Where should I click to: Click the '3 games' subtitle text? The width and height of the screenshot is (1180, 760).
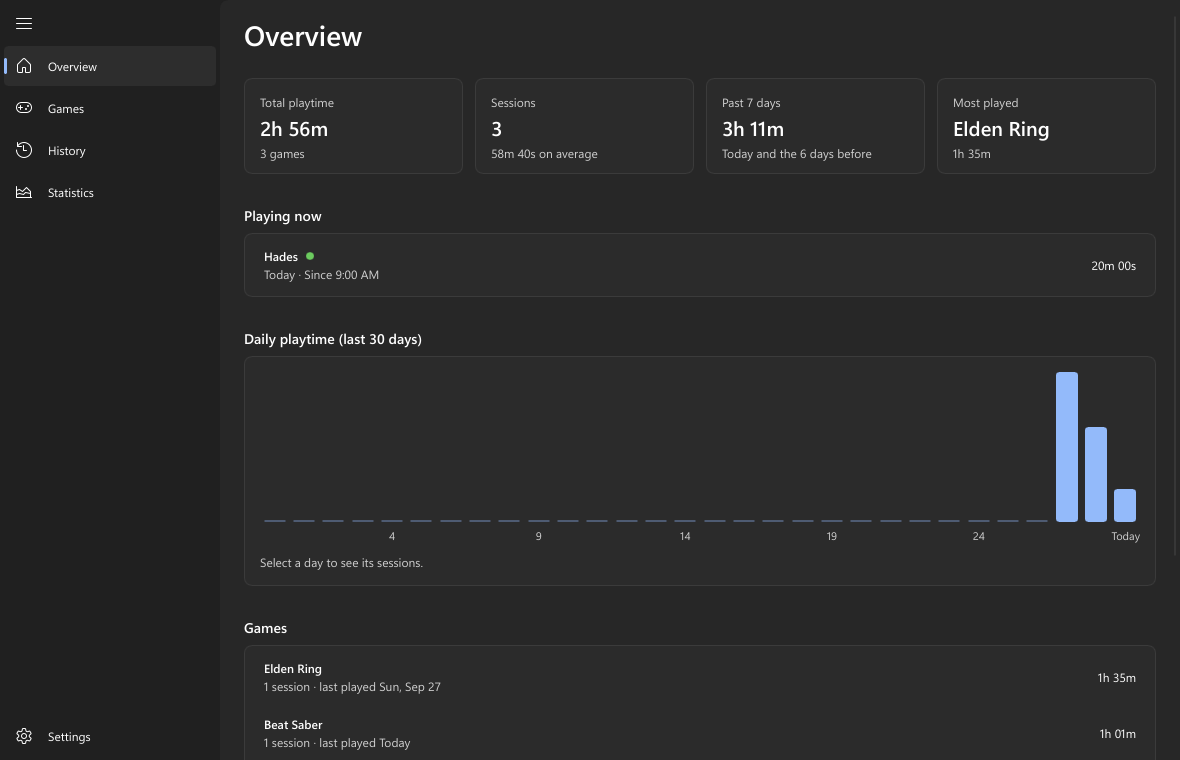coord(282,154)
